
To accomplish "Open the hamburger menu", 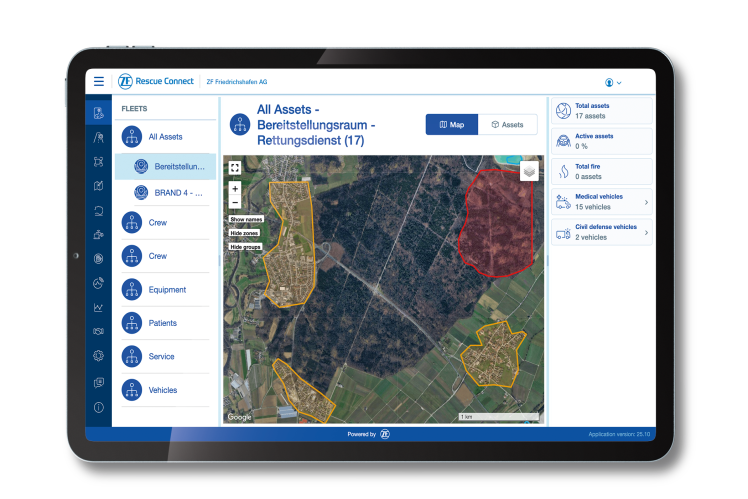I will click(x=98, y=82).
